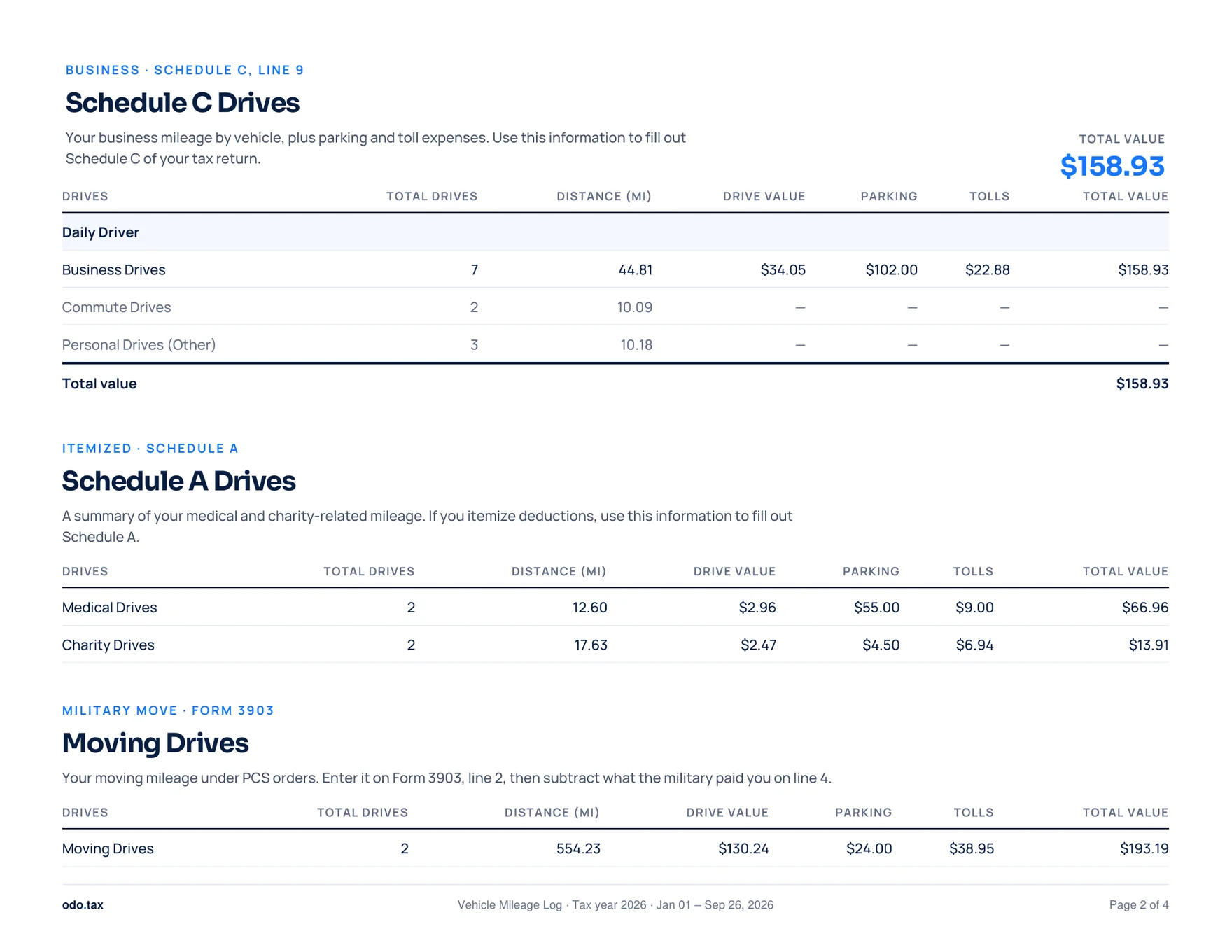Screen dimensions: 1232x952
Task: Click the Medical Drives parking $55.00
Action: point(876,608)
